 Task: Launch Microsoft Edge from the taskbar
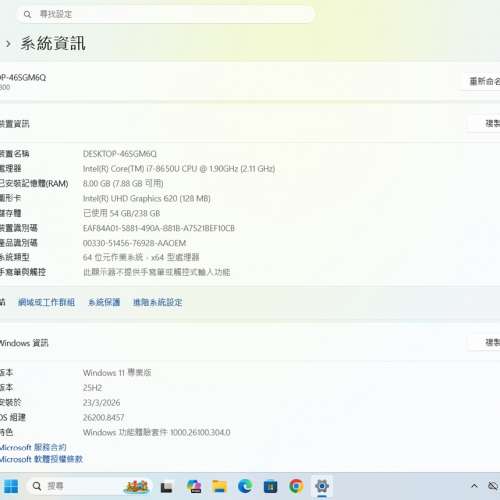click(x=245, y=487)
